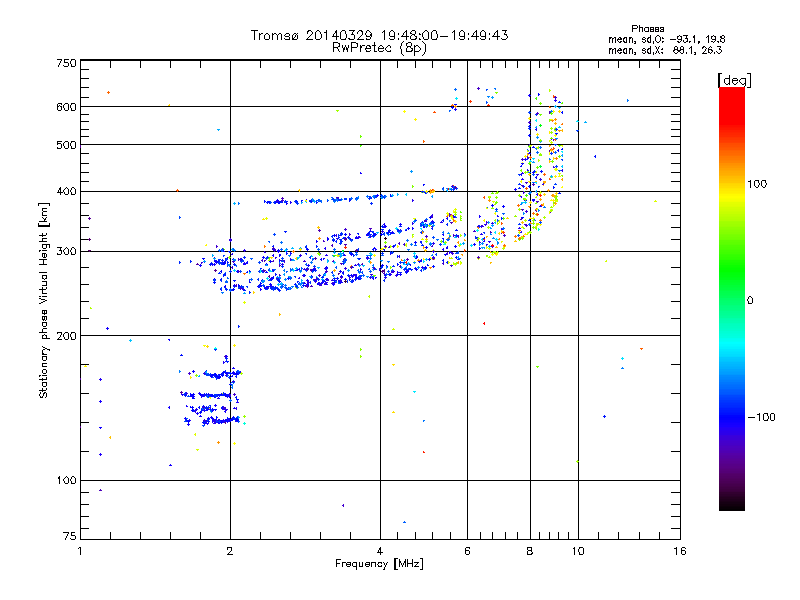
Task: Click the '4' x-axis tick label
Action: coord(380,551)
